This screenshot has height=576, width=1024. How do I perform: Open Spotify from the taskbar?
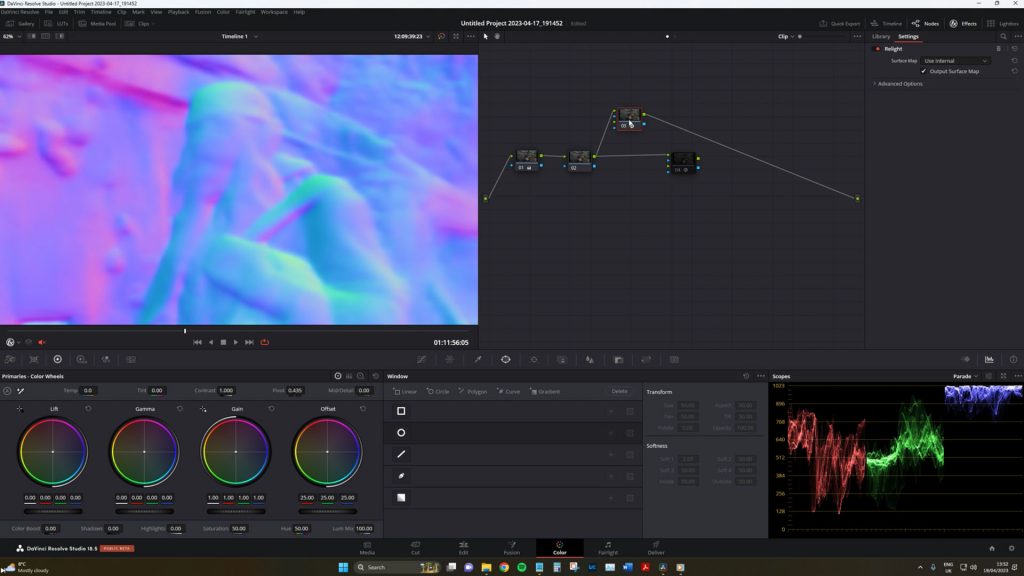[521, 567]
